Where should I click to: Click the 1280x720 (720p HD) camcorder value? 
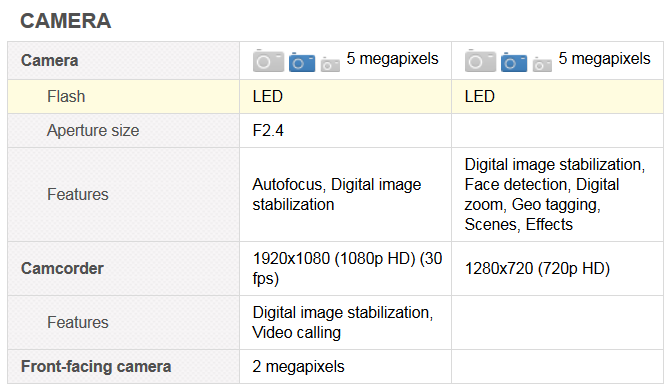pyautogui.click(x=537, y=268)
